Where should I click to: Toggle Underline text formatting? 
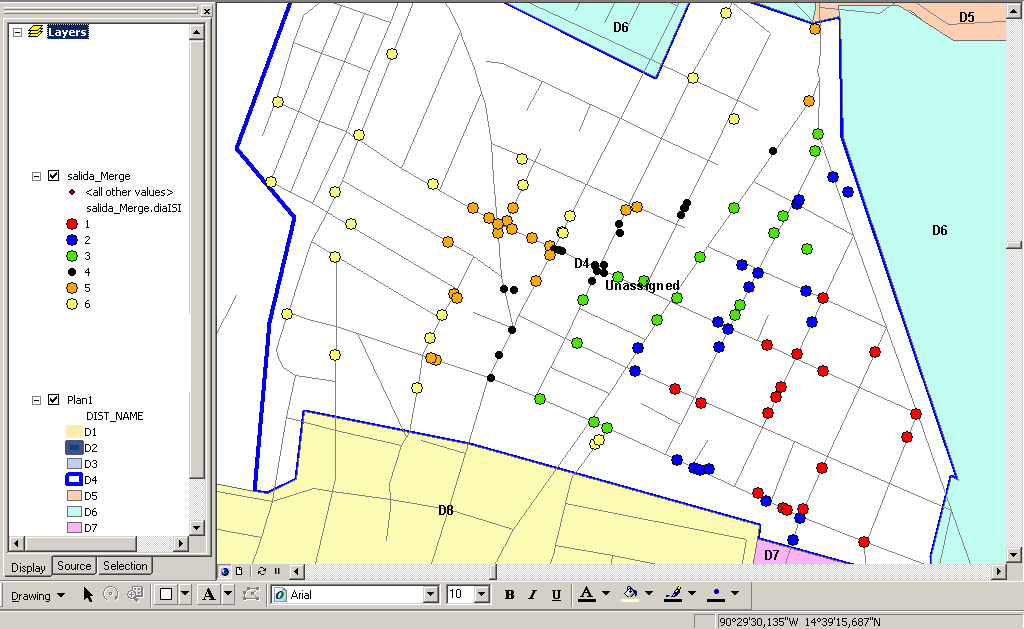click(x=556, y=594)
